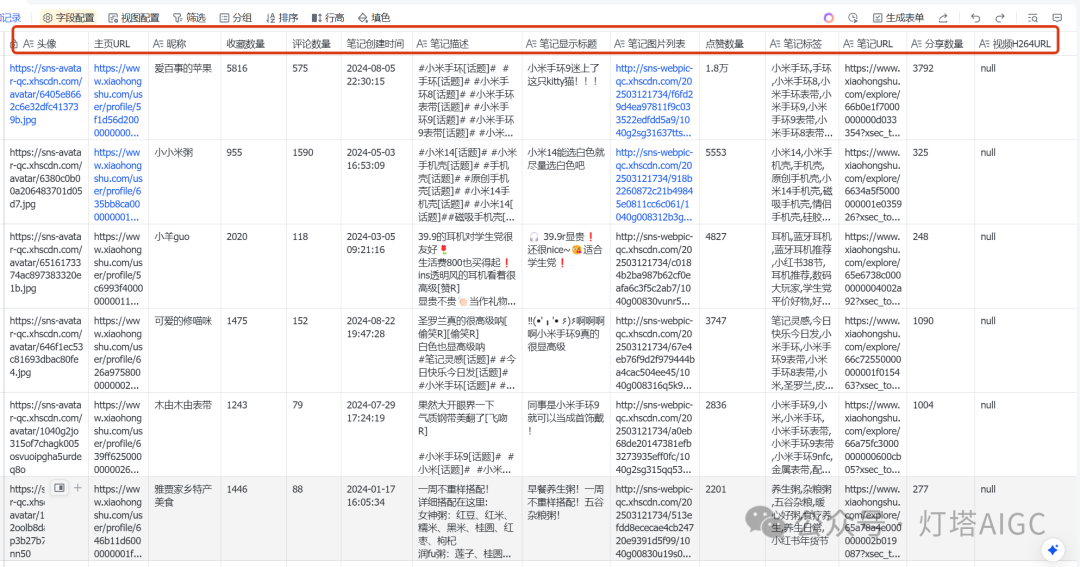Open the 筛选 filter options
This screenshot has width=1080, height=567.
click(189, 18)
